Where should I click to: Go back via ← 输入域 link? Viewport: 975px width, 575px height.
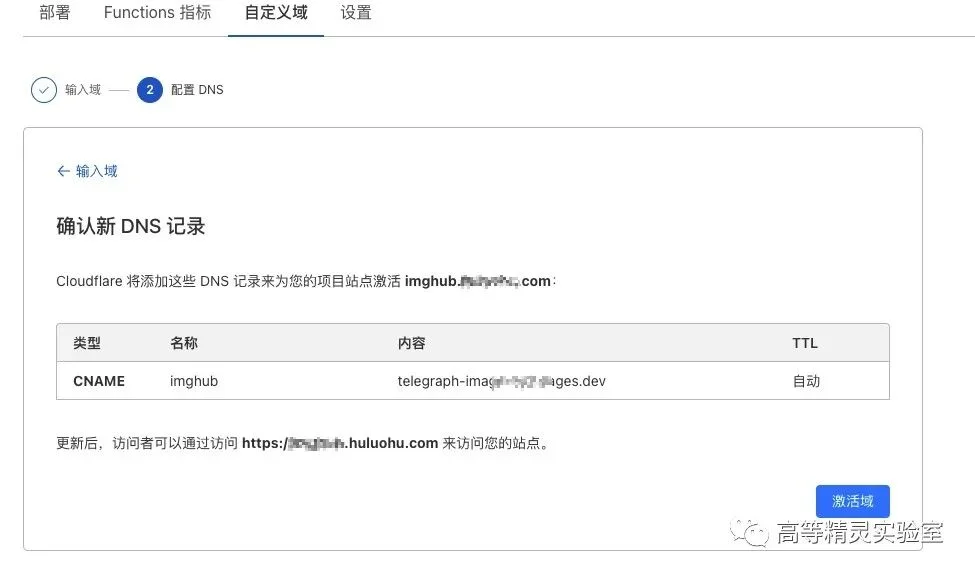tap(87, 171)
